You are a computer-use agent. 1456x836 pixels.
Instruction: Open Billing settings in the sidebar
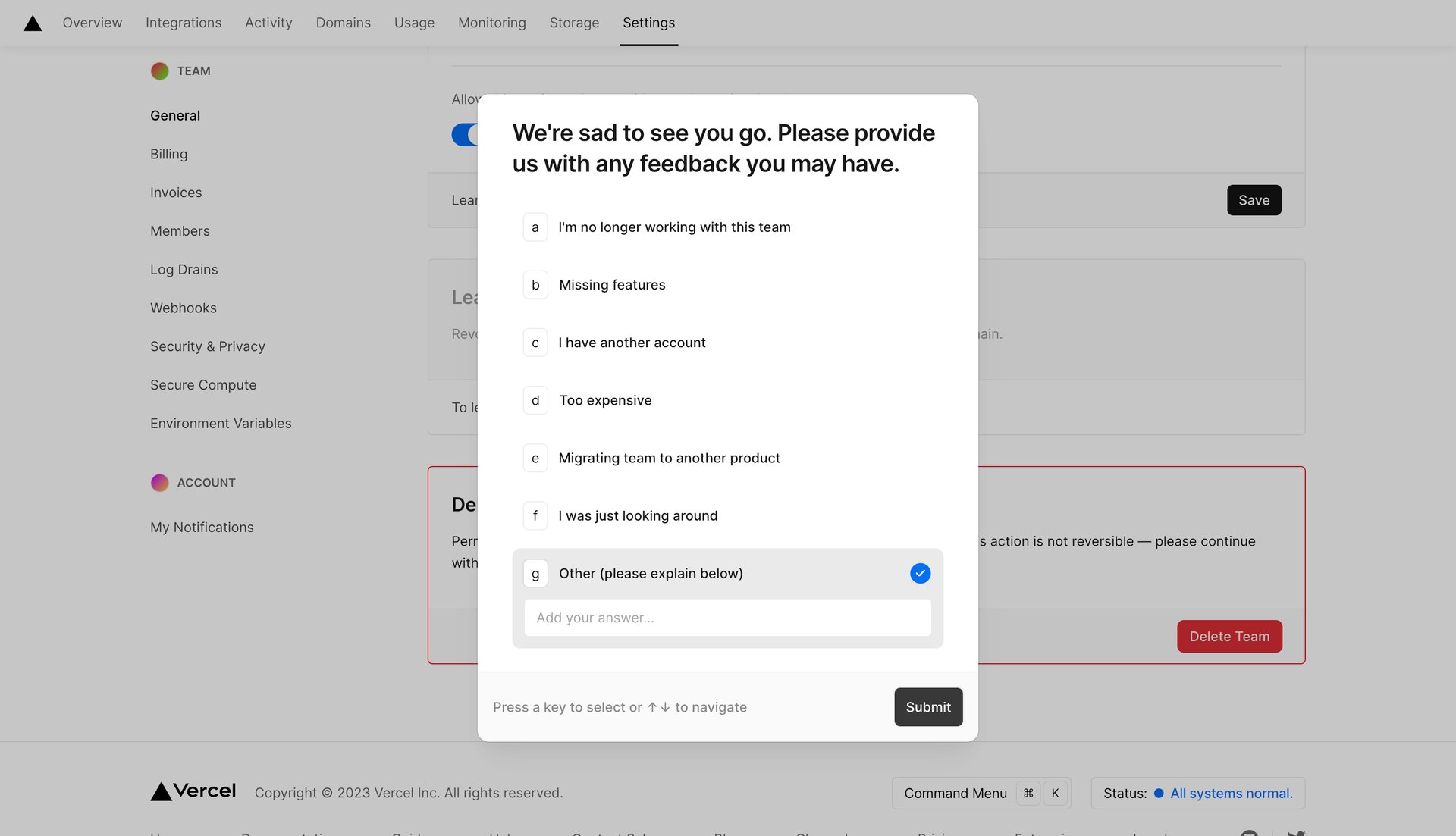(x=168, y=154)
